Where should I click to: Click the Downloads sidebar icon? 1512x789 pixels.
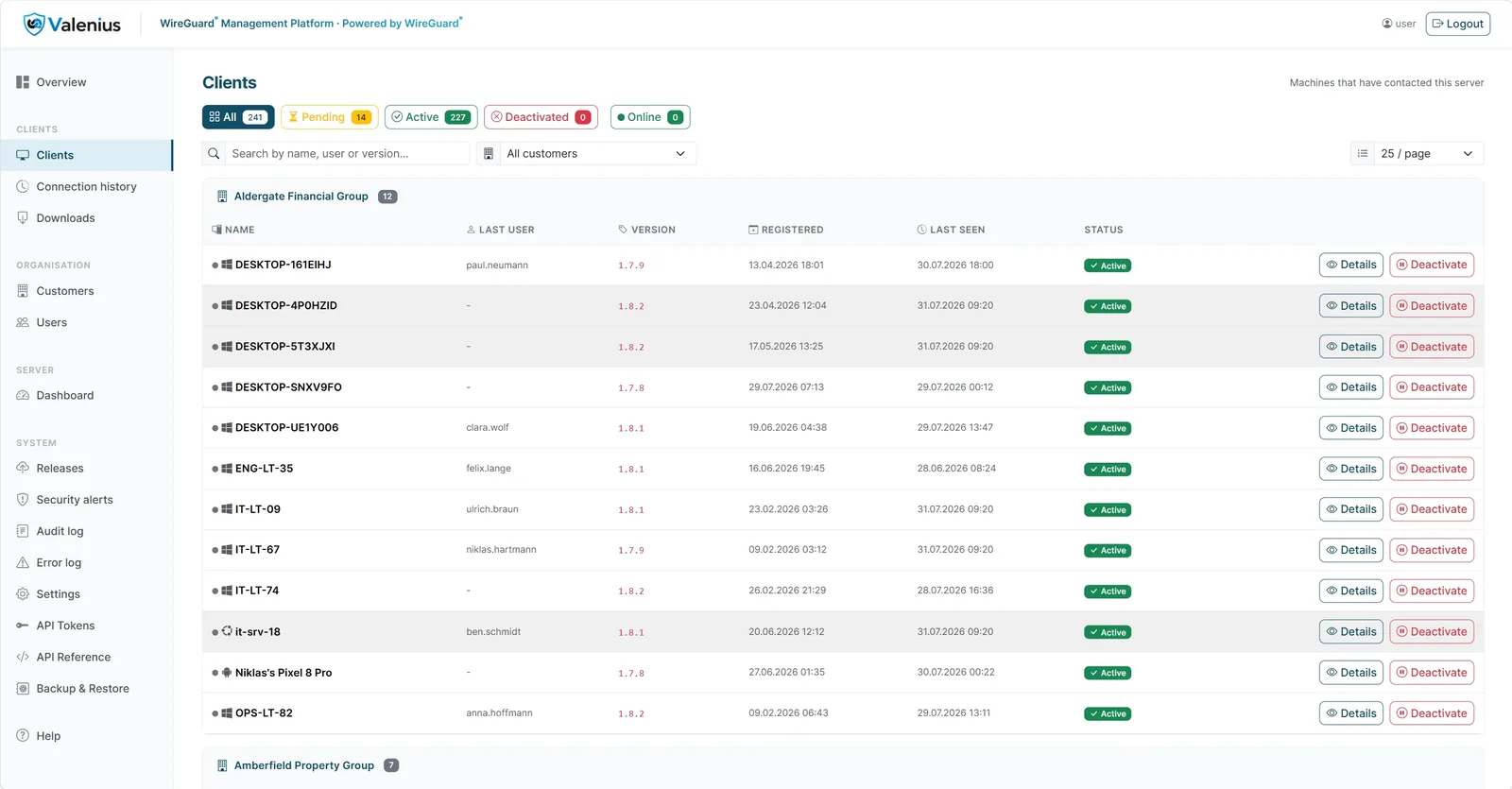coord(23,218)
